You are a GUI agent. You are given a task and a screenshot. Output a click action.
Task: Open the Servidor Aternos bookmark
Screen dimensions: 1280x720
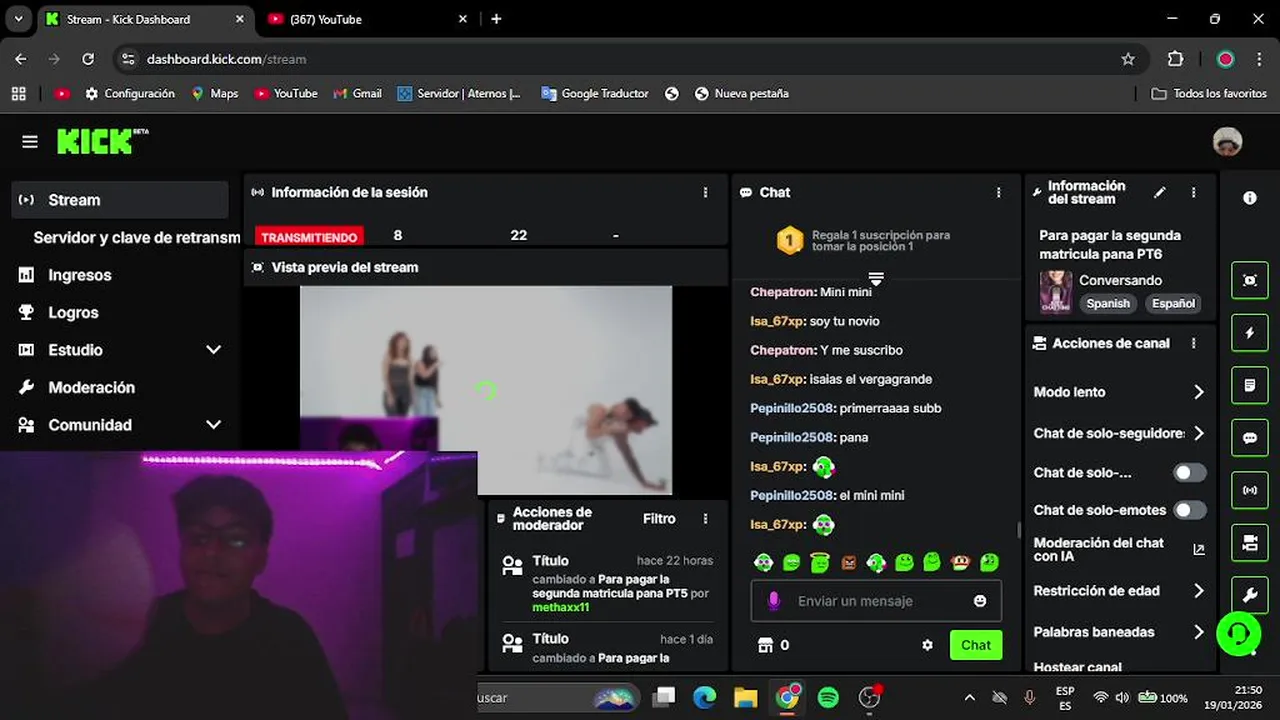459,93
